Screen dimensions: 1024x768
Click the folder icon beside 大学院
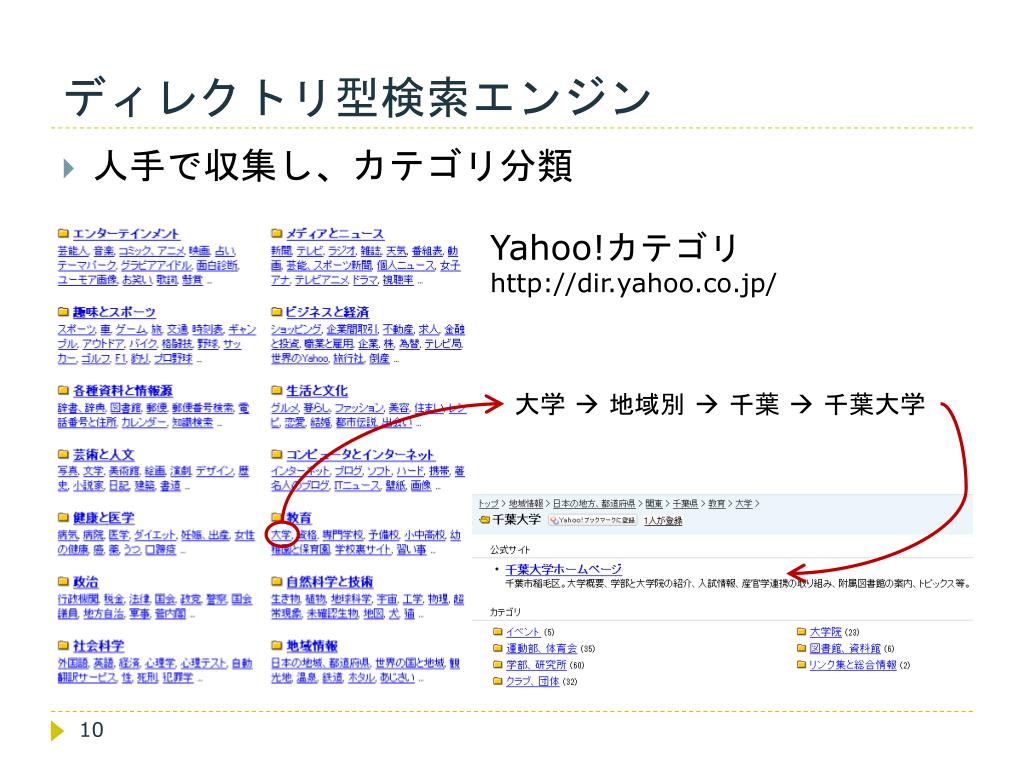coord(801,632)
